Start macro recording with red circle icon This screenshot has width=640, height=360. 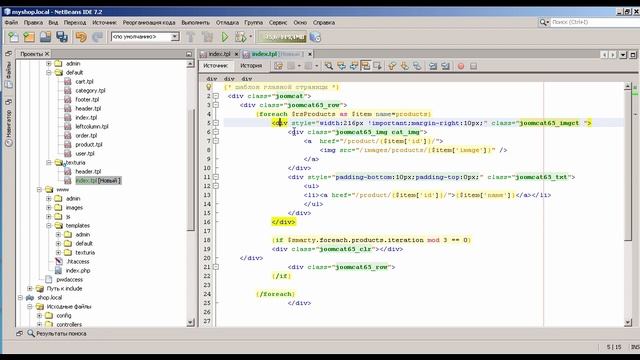pos(461,66)
